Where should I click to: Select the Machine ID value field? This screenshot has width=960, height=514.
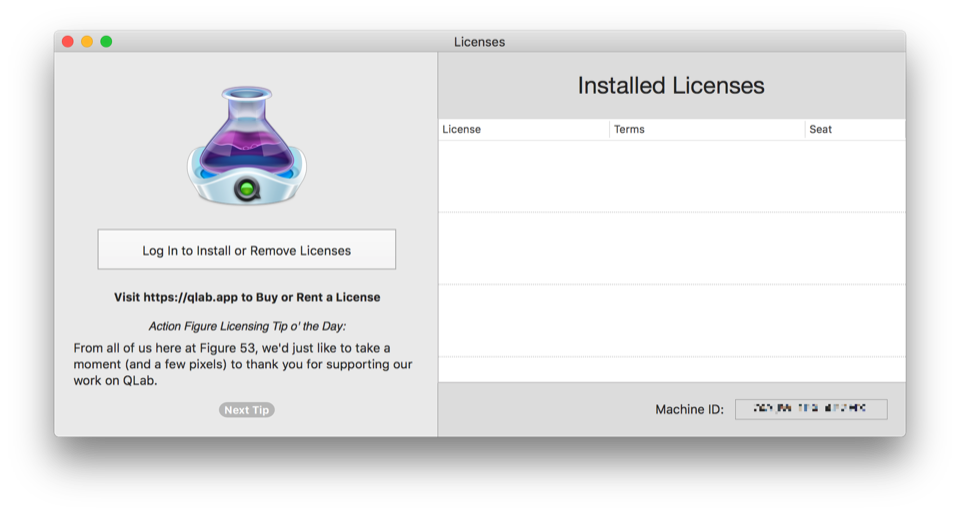point(810,409)
